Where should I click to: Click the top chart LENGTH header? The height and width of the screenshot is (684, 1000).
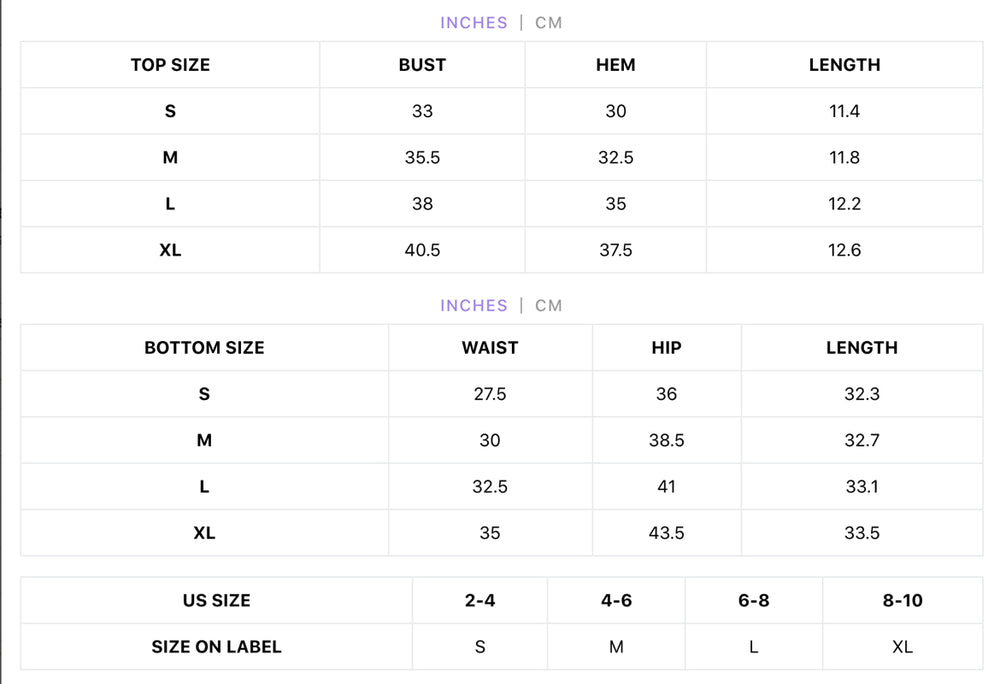point(844,65)
